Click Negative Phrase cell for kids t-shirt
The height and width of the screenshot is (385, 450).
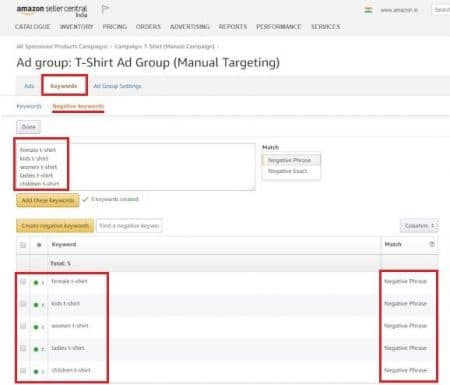[405, 303]
